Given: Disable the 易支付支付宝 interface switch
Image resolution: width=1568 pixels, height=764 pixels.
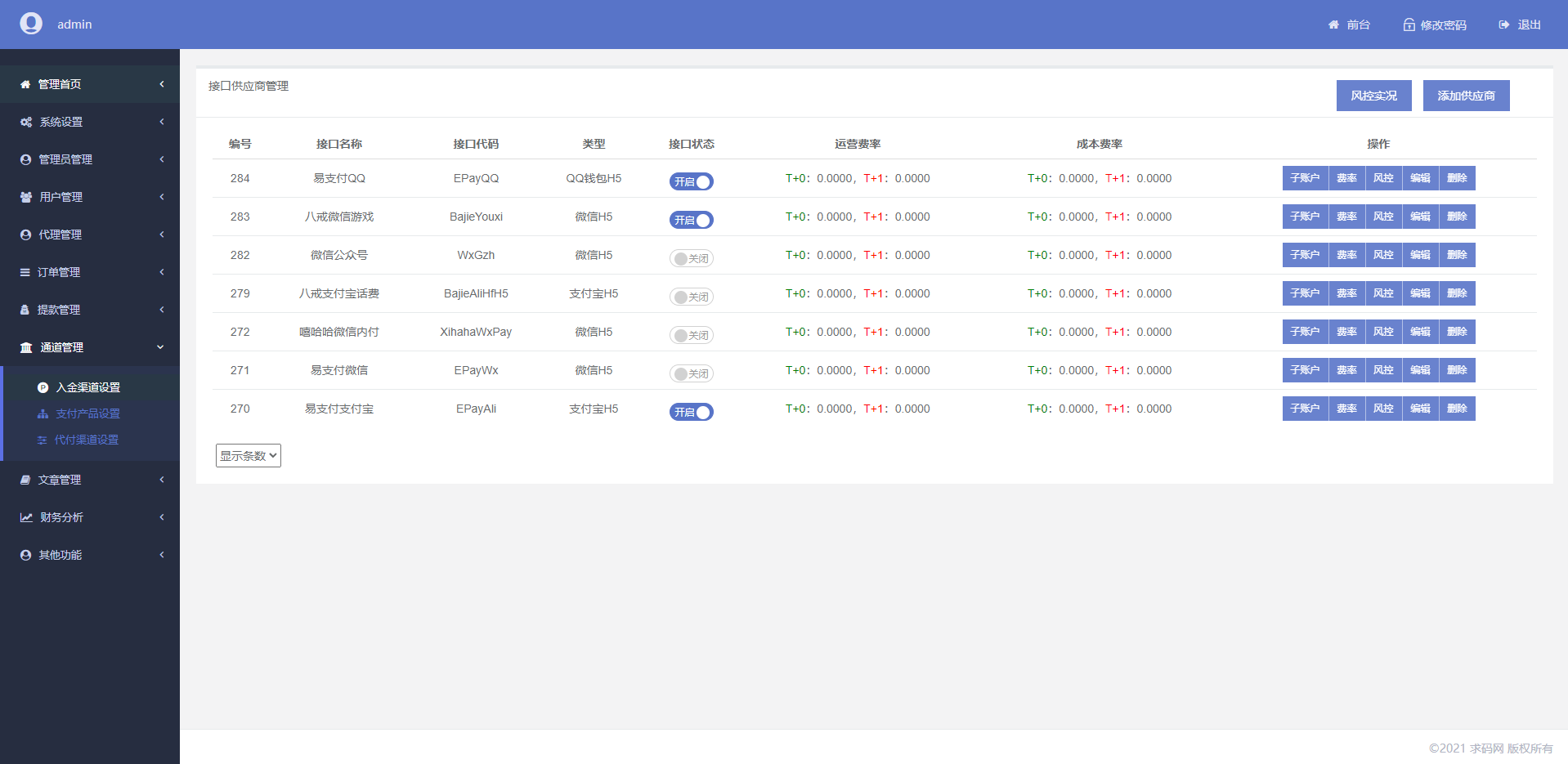Looking at the screenshot, I should pos(692,412).
